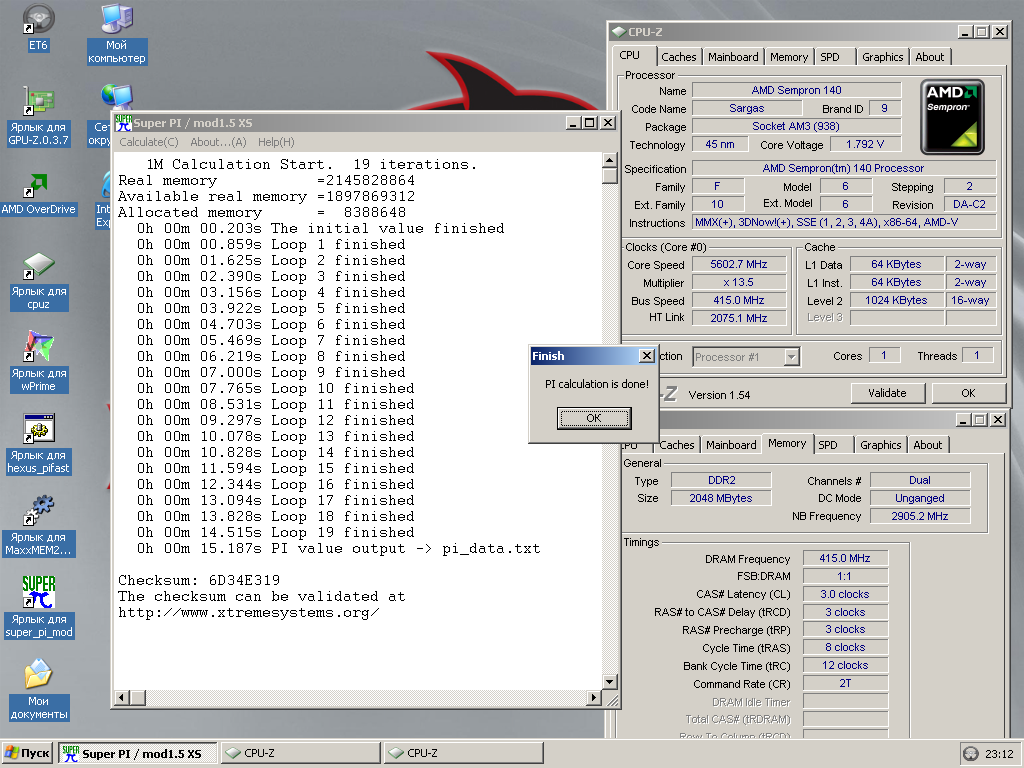
Task: Click the taskbar clock showing 23:12
Action: [x=999, y=754]
